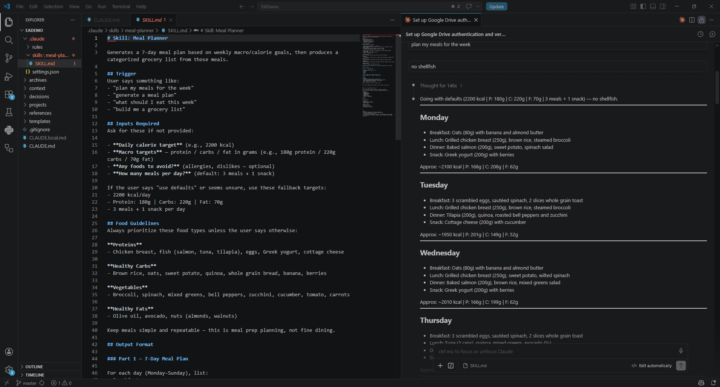The image size is (720, 387).
Task: Open the Extensions view
Action: (x=9, y=95)
